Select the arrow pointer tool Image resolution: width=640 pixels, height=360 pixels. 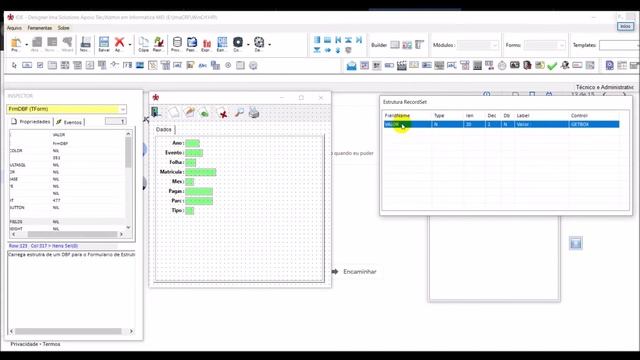(x=14, y=65)
